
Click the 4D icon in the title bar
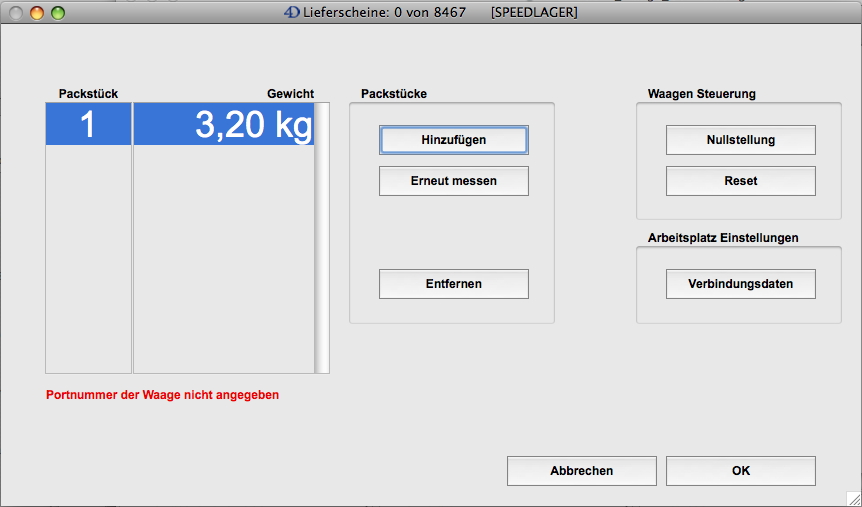tap(293, 13)
